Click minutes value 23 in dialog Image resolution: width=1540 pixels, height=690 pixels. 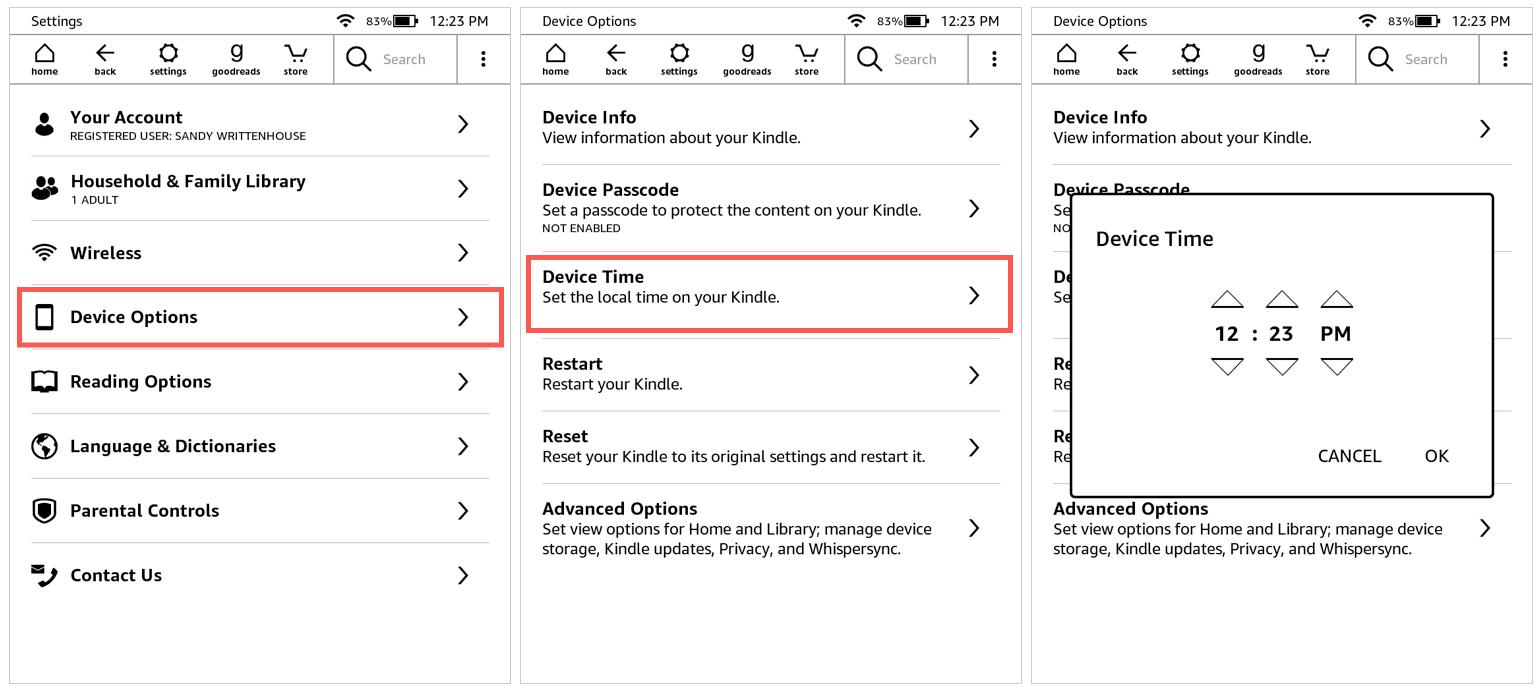(1282, 334)
